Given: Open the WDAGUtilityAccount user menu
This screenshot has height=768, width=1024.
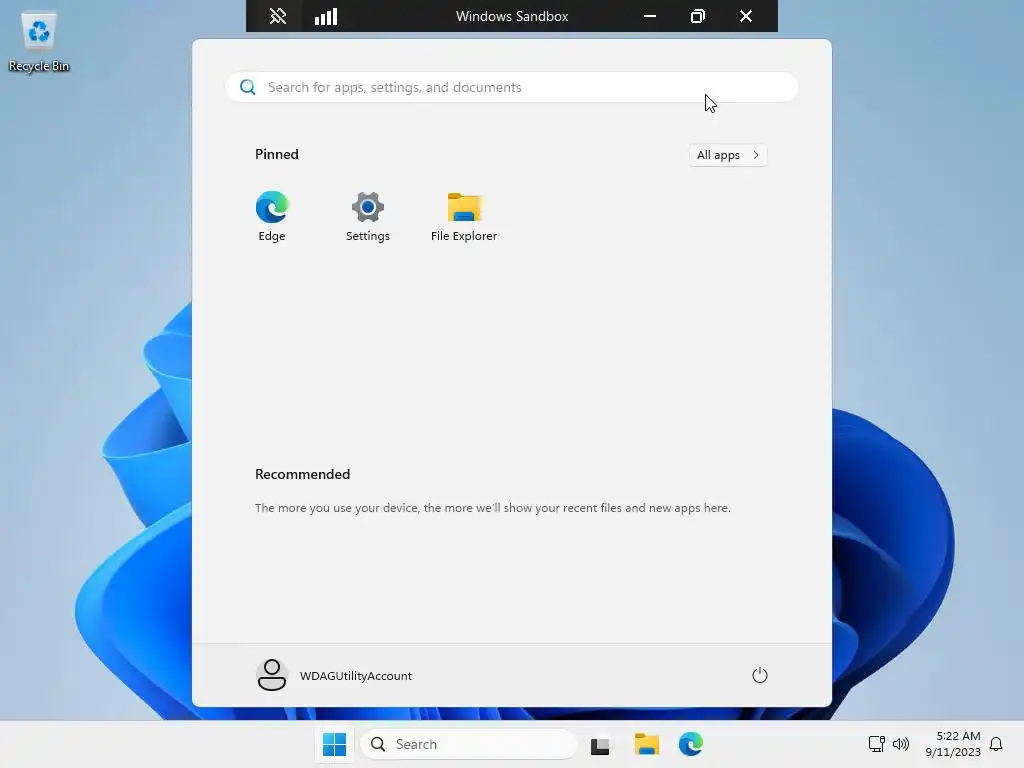Looking at the screenshot, I should click(334, 675).
